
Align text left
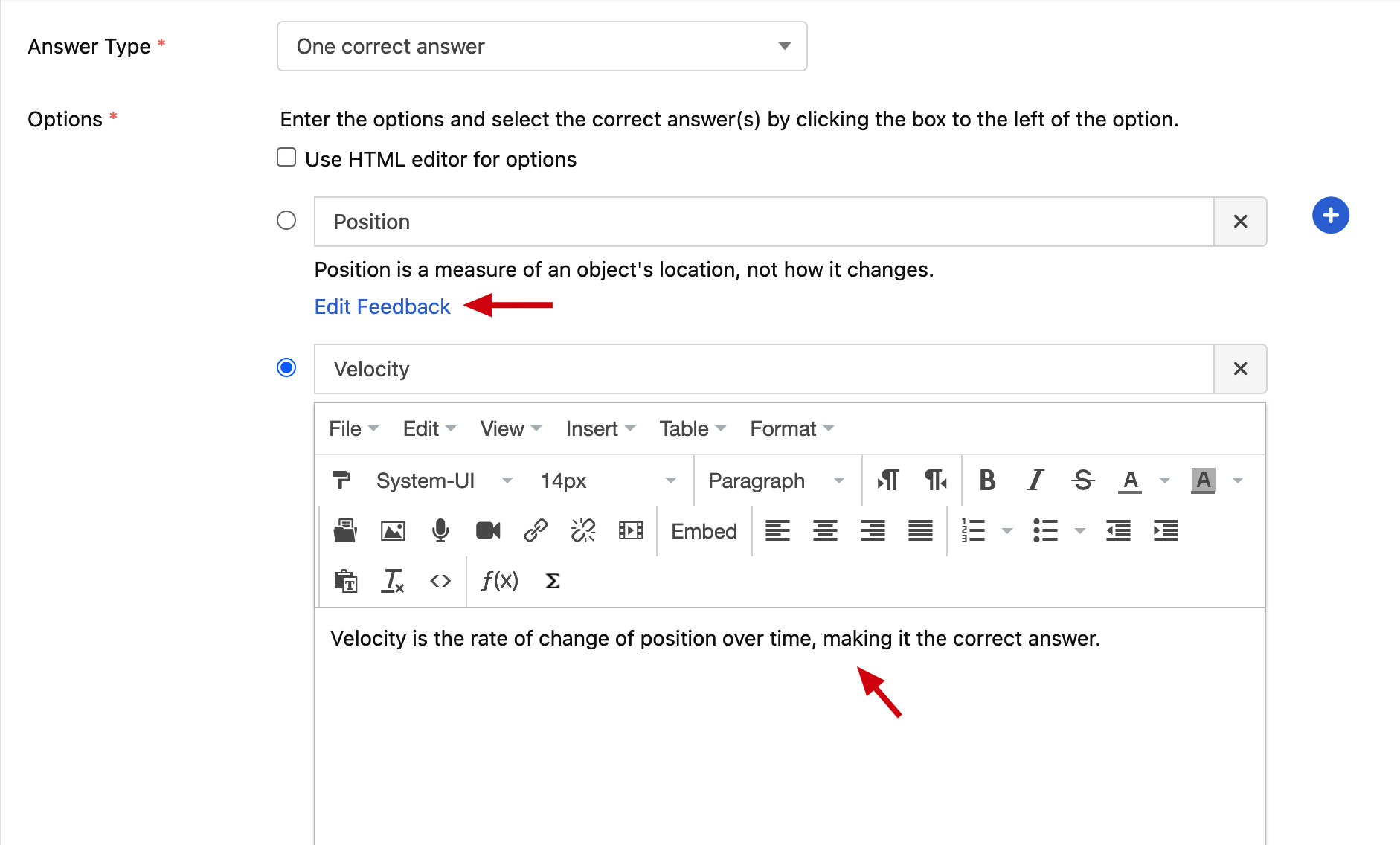point(777,530)
